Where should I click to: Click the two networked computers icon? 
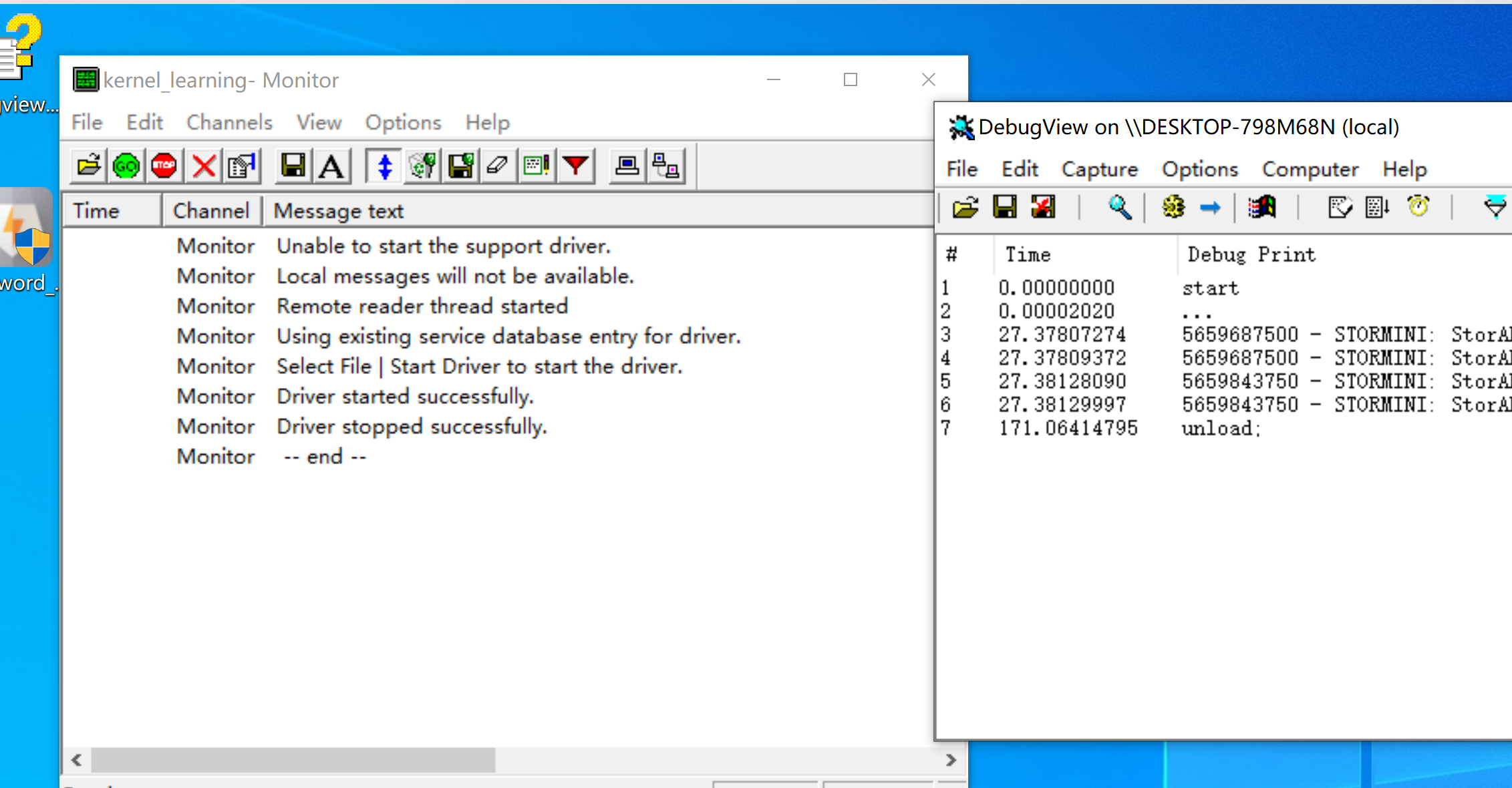665,166
